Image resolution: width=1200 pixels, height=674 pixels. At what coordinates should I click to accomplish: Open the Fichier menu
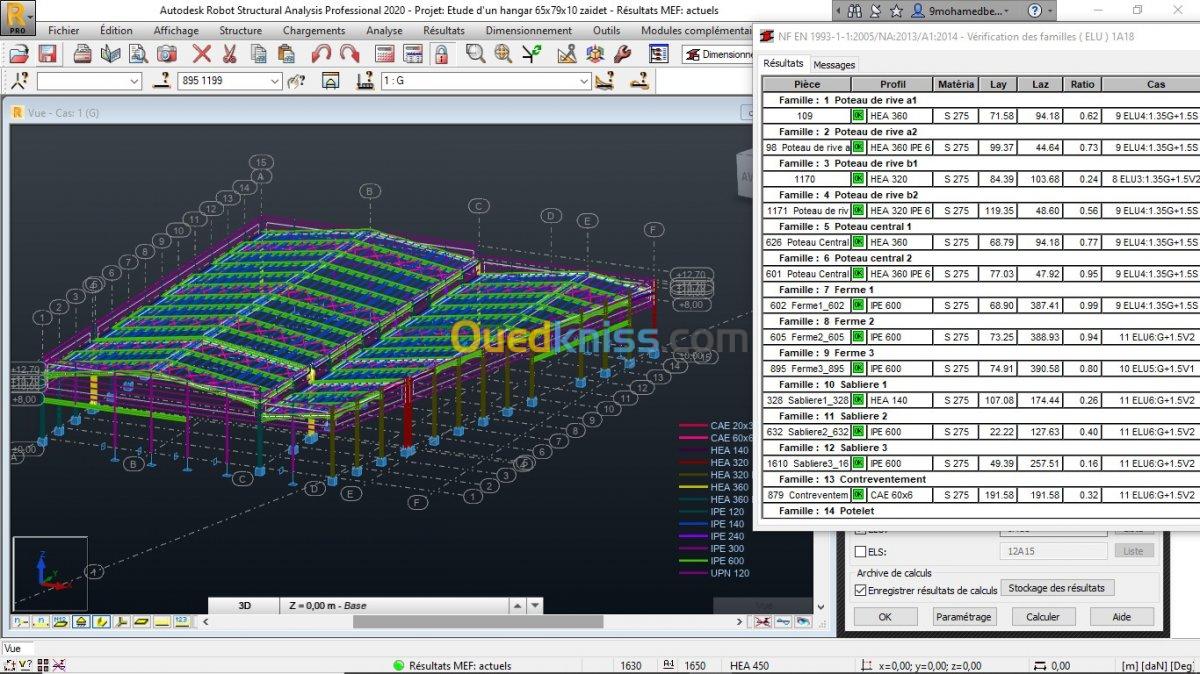pyautogui.click(x=63, y=31)
